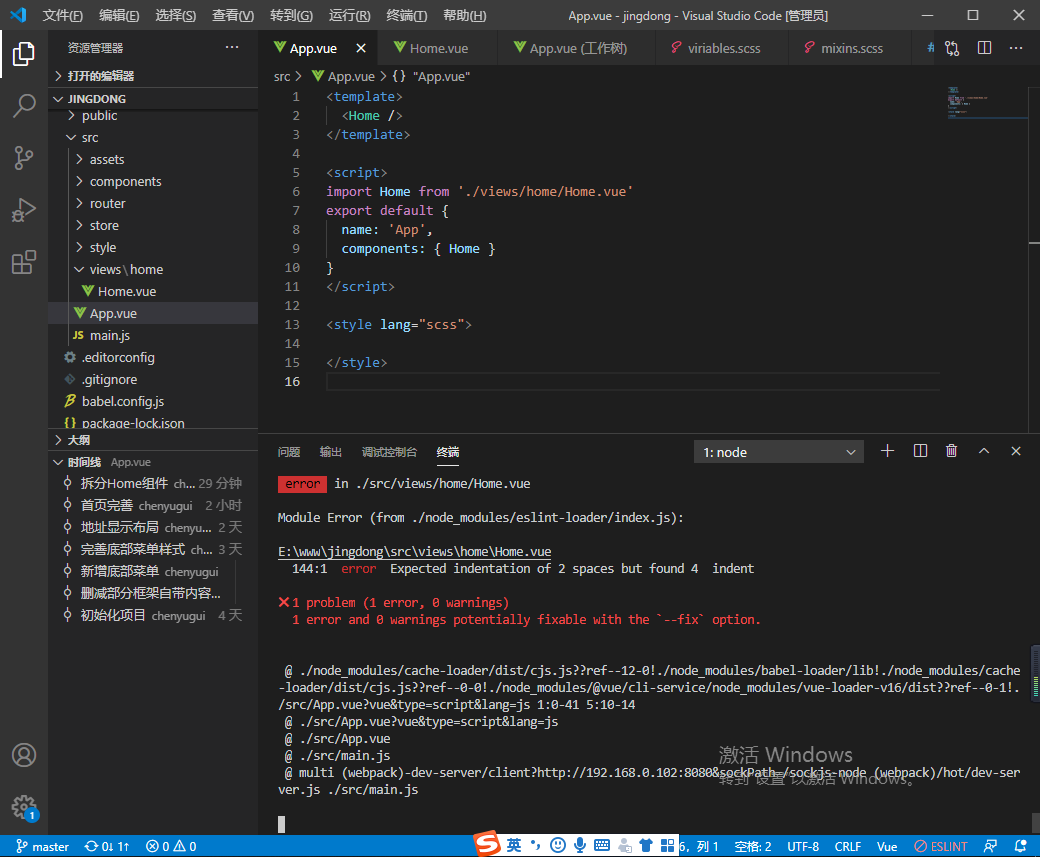Viewport: 1040px width, 857px height.
Task: Switch to the mixins.scss tab
Action: (851, 48)
